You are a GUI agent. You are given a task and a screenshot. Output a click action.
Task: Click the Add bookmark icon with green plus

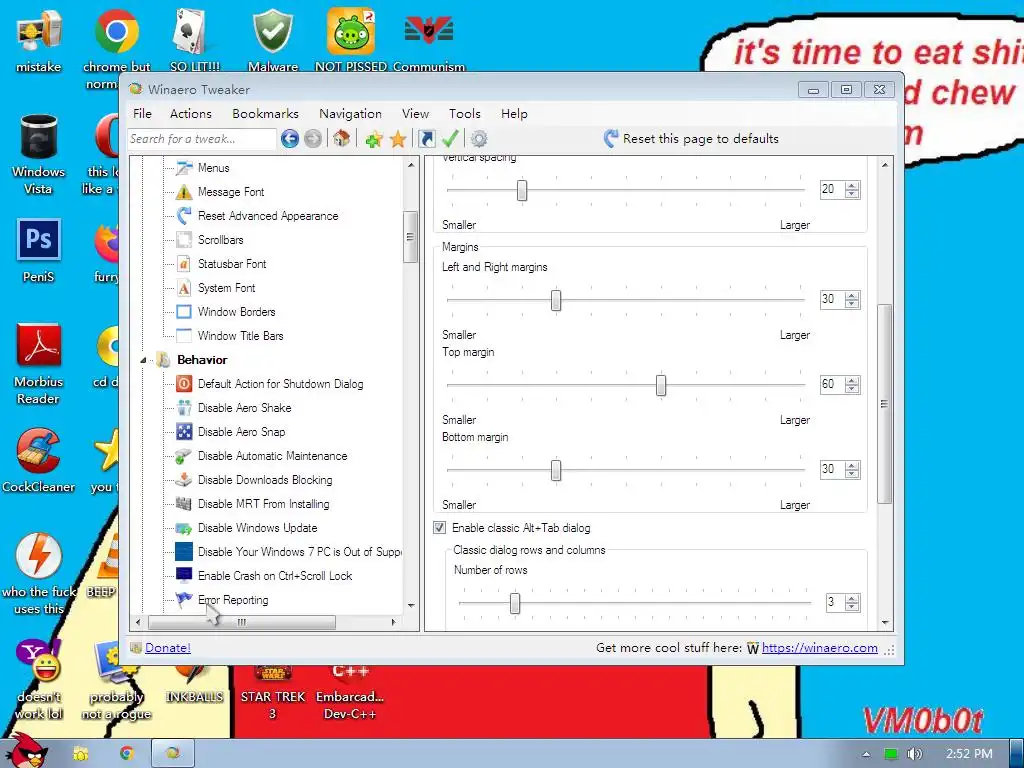tap(374, 138)
